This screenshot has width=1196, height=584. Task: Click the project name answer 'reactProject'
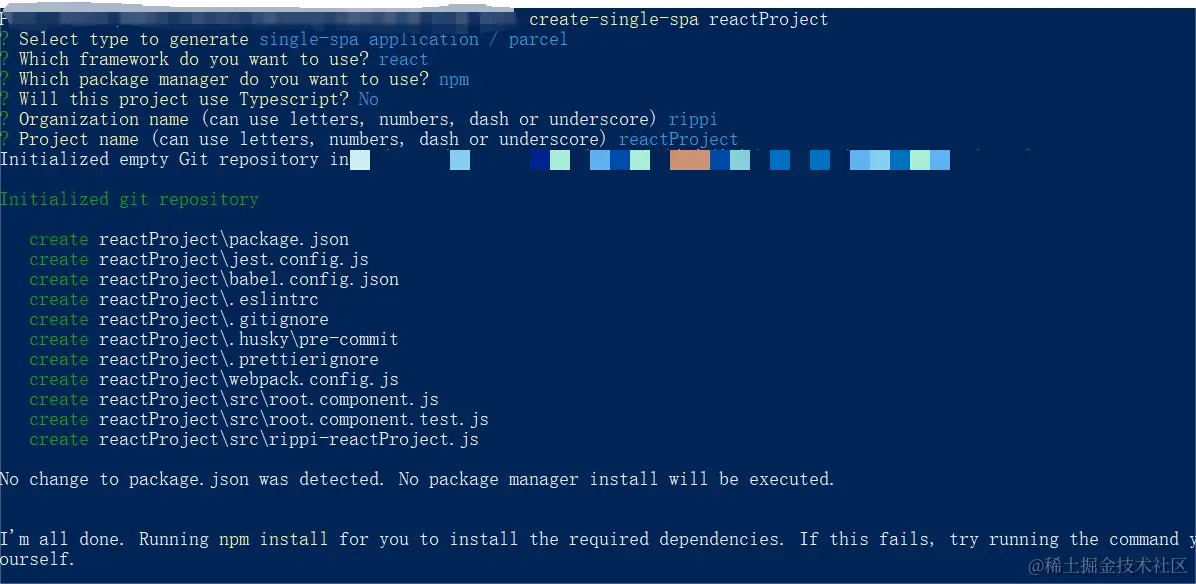678,140
